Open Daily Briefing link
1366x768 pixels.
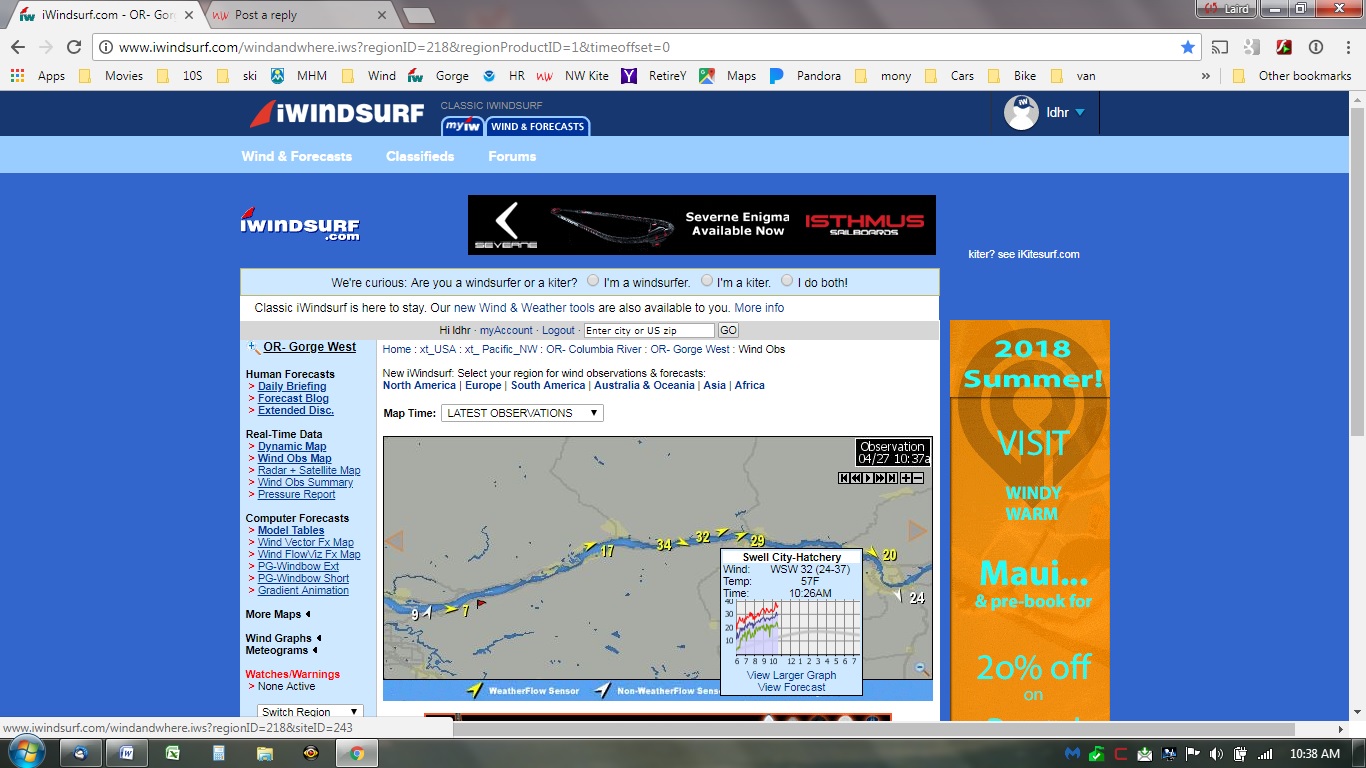click(292, 386)
